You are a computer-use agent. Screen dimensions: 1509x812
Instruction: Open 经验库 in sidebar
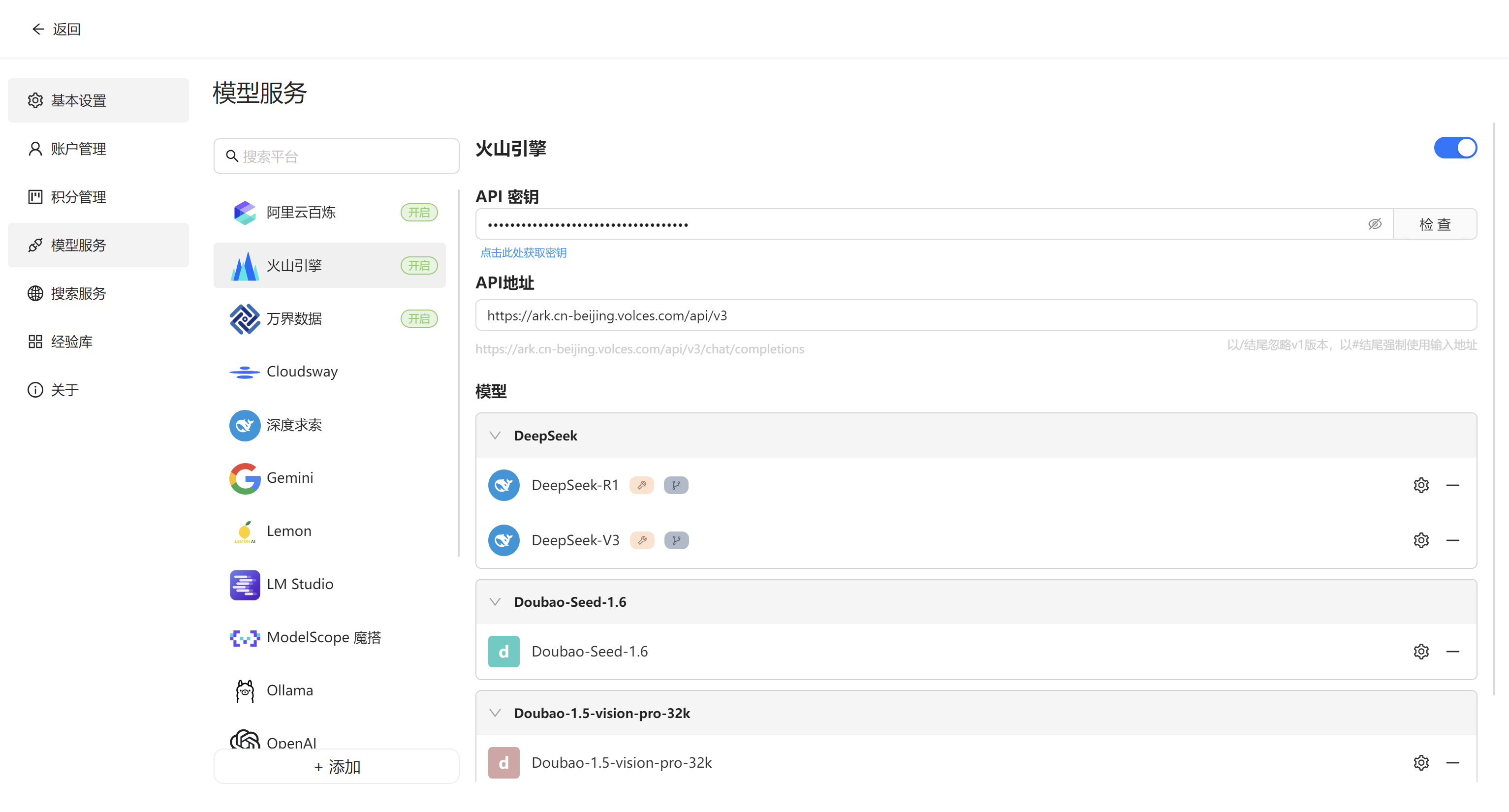[98, 342]
